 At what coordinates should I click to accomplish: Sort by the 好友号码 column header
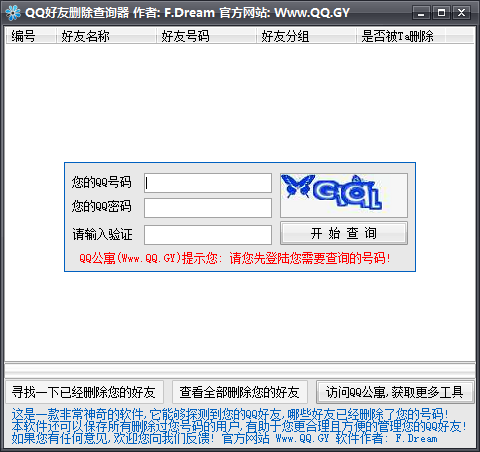point(206,36)
